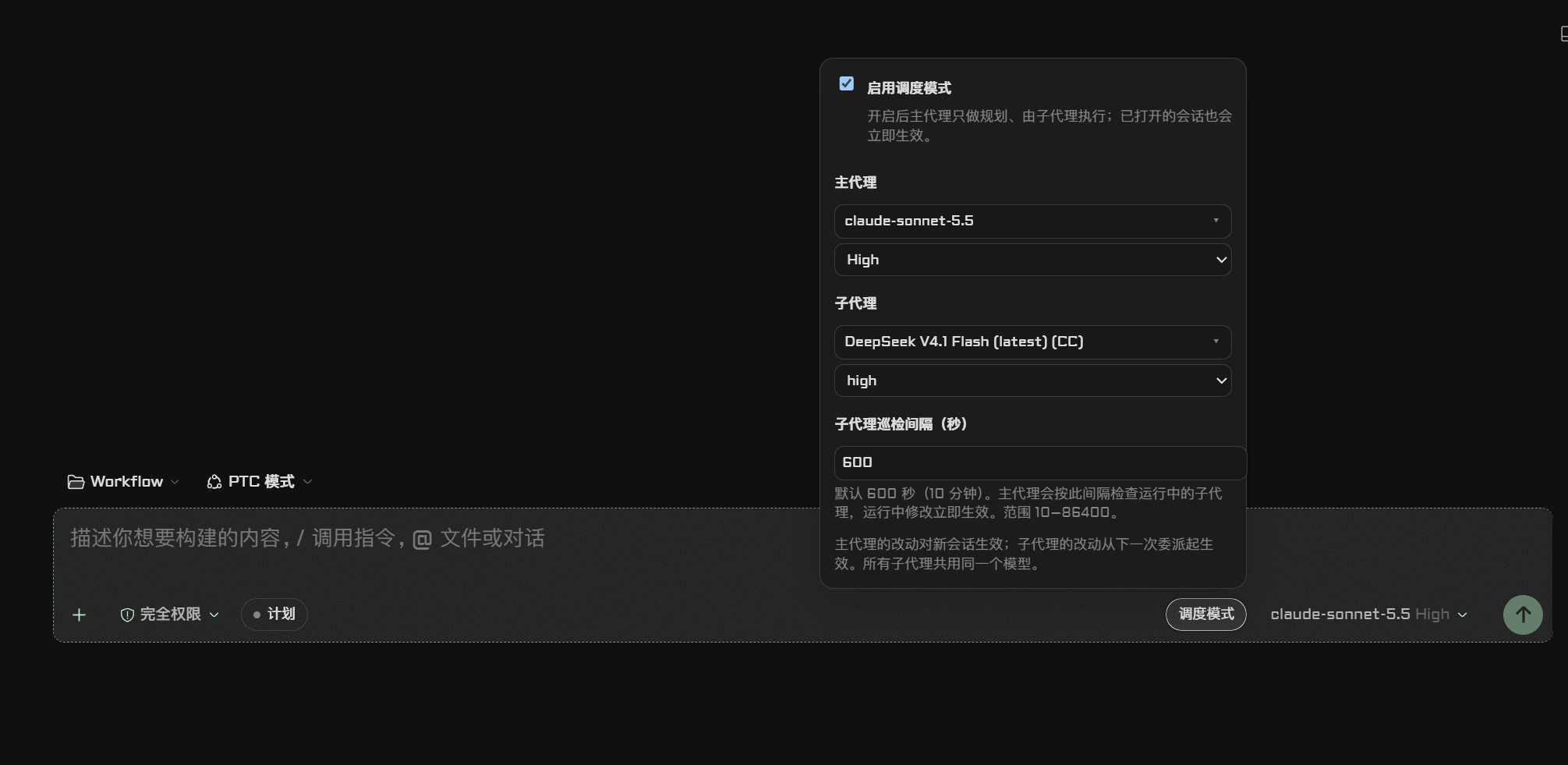
Task: Click the 子代理巡检间隔（秒） label
Action: pyautogui.click(x=901, y=424)
